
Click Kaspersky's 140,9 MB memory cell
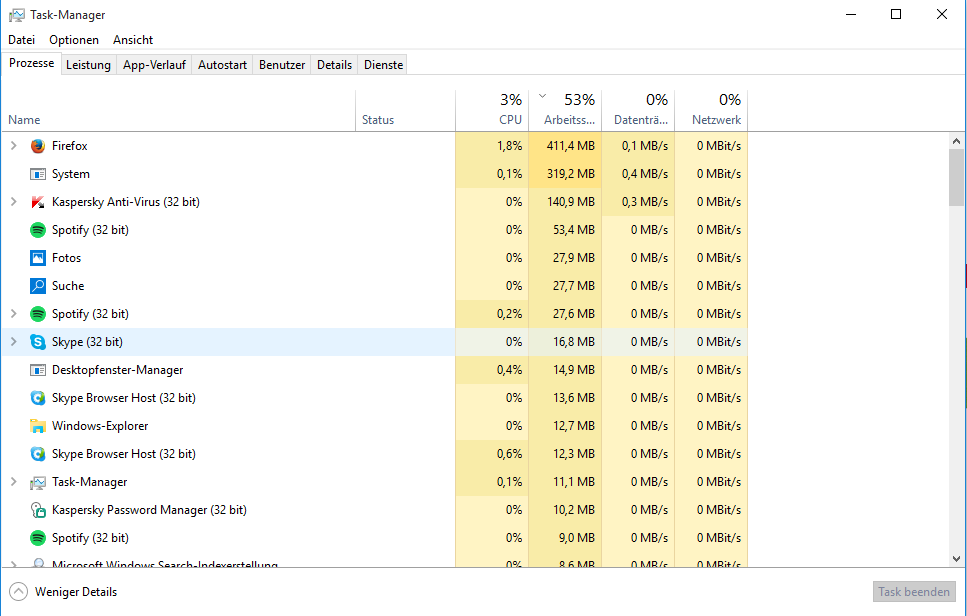(x=565, y=202)
